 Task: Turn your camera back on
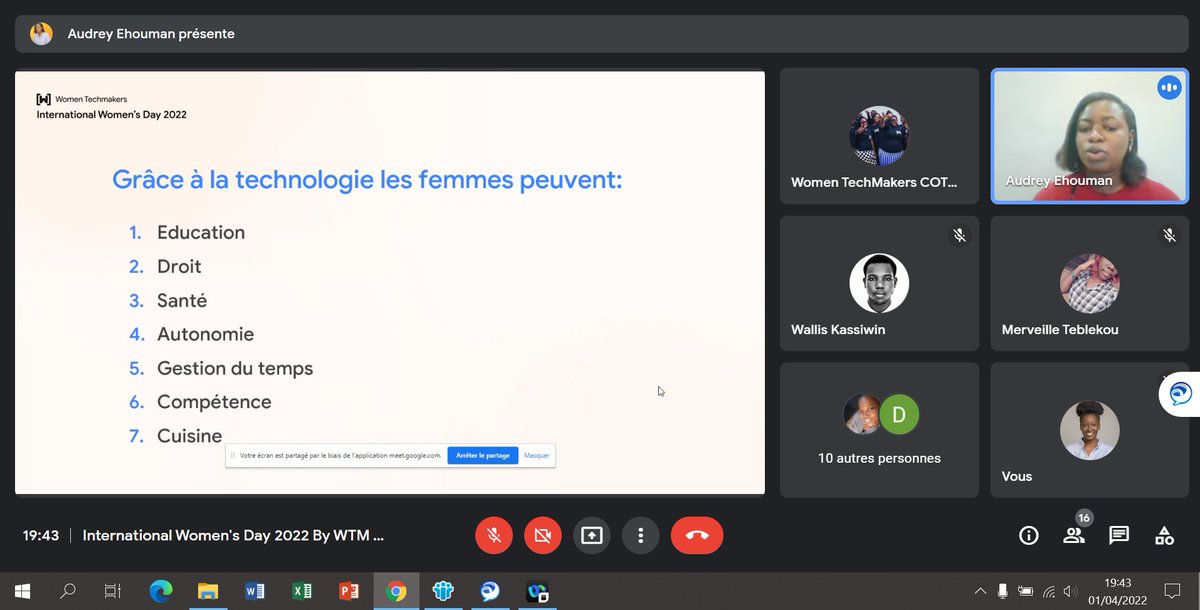click(542, 535)
